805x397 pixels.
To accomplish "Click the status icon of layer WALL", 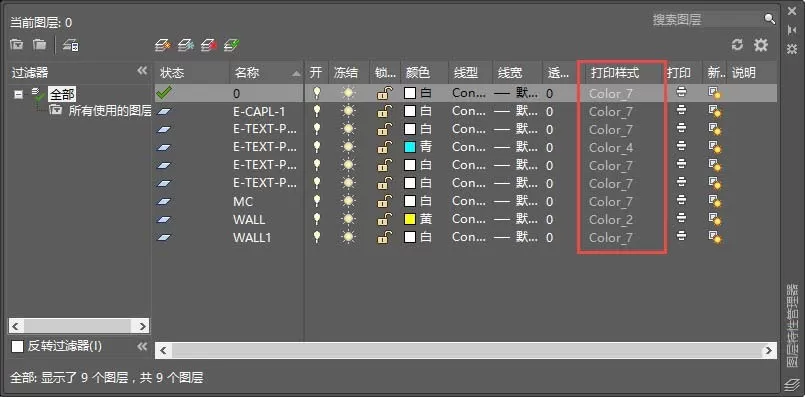I will (165, 219).
